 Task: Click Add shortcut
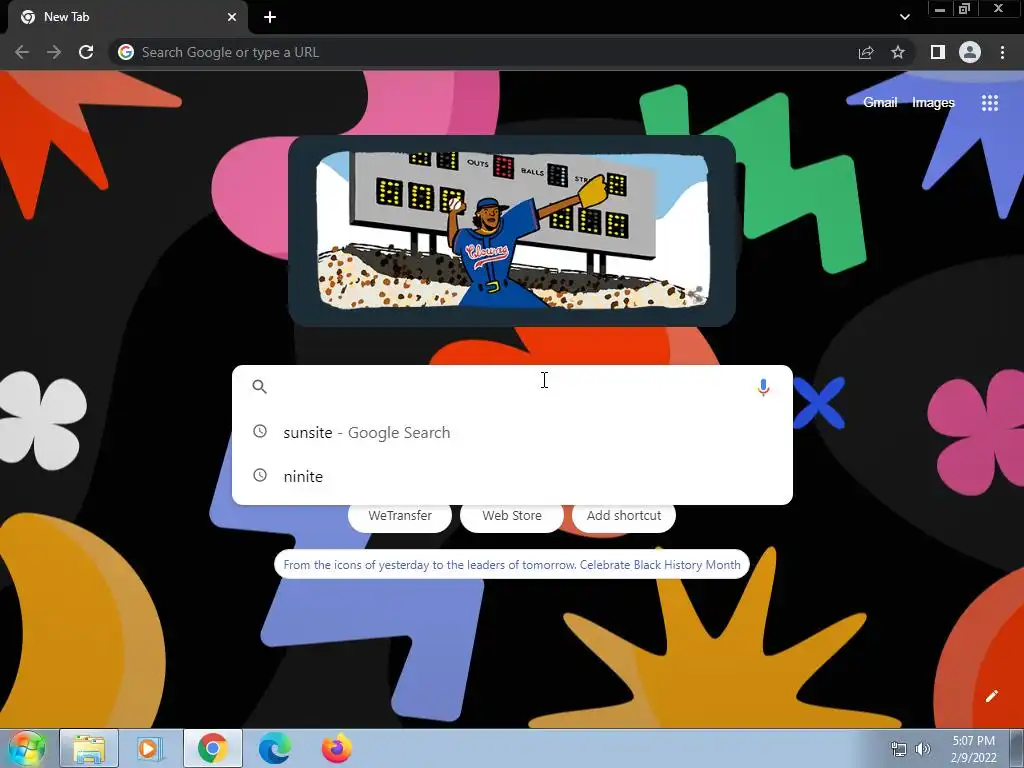624,515
